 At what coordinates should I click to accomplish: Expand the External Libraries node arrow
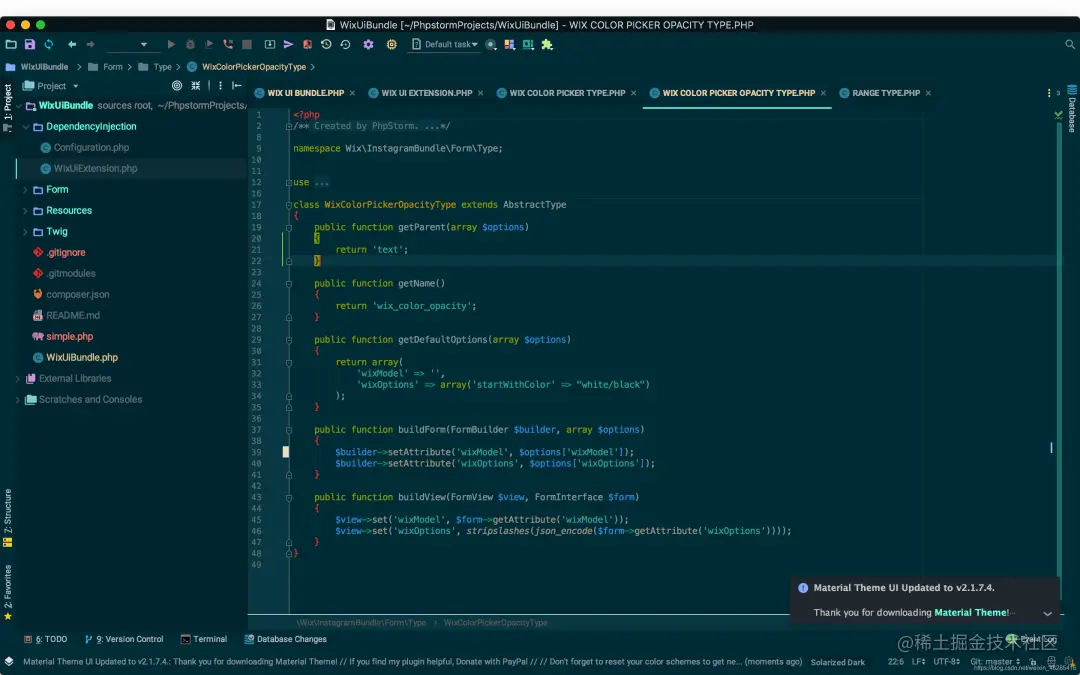click(x=18, y=379)
